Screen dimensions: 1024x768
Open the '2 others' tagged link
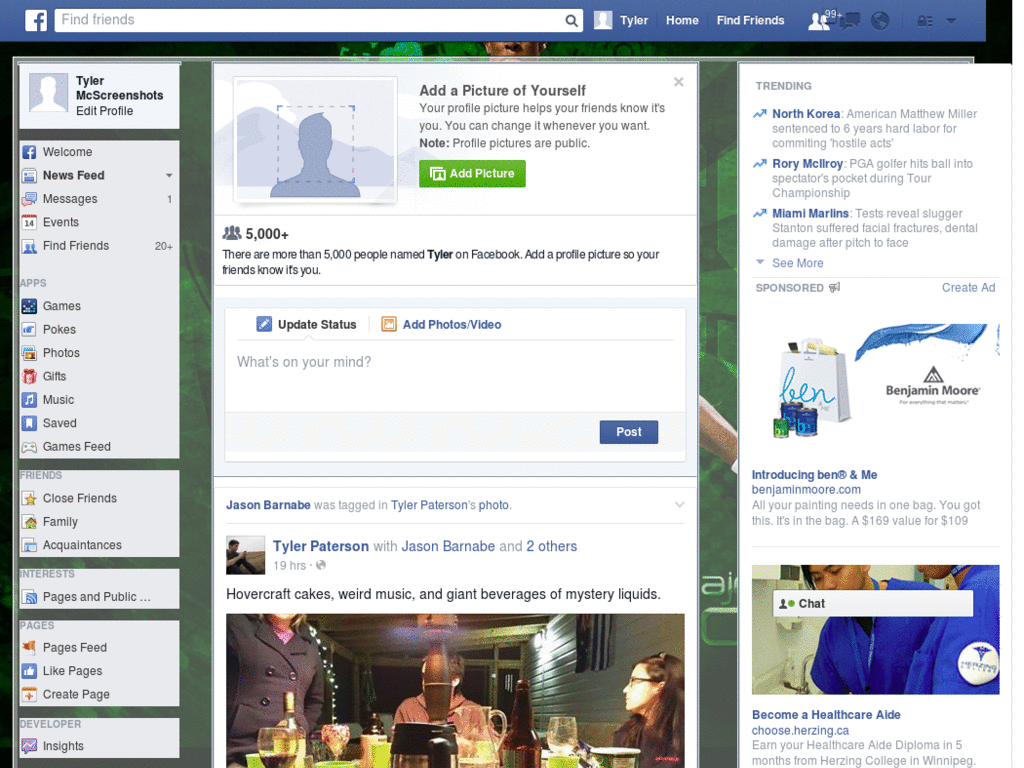point(552,547)
